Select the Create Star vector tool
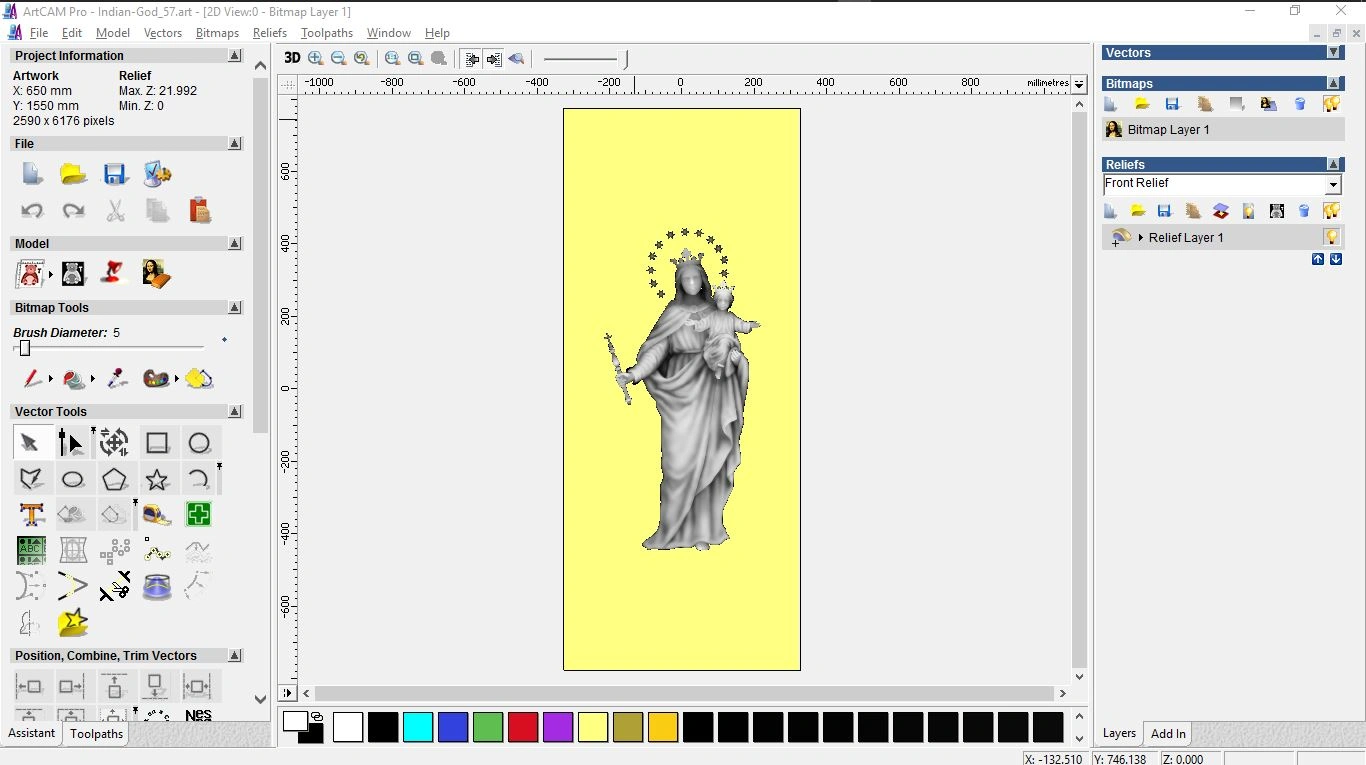This screenshot has width=1366, height=765. pos(157,479)
